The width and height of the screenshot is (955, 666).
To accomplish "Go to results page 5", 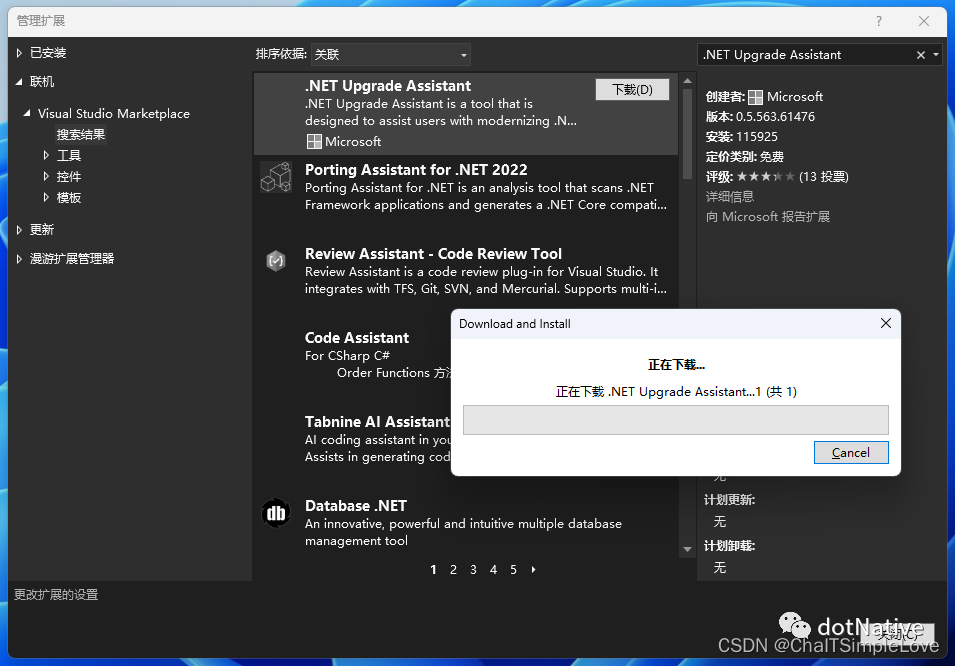I will [513, 570].
